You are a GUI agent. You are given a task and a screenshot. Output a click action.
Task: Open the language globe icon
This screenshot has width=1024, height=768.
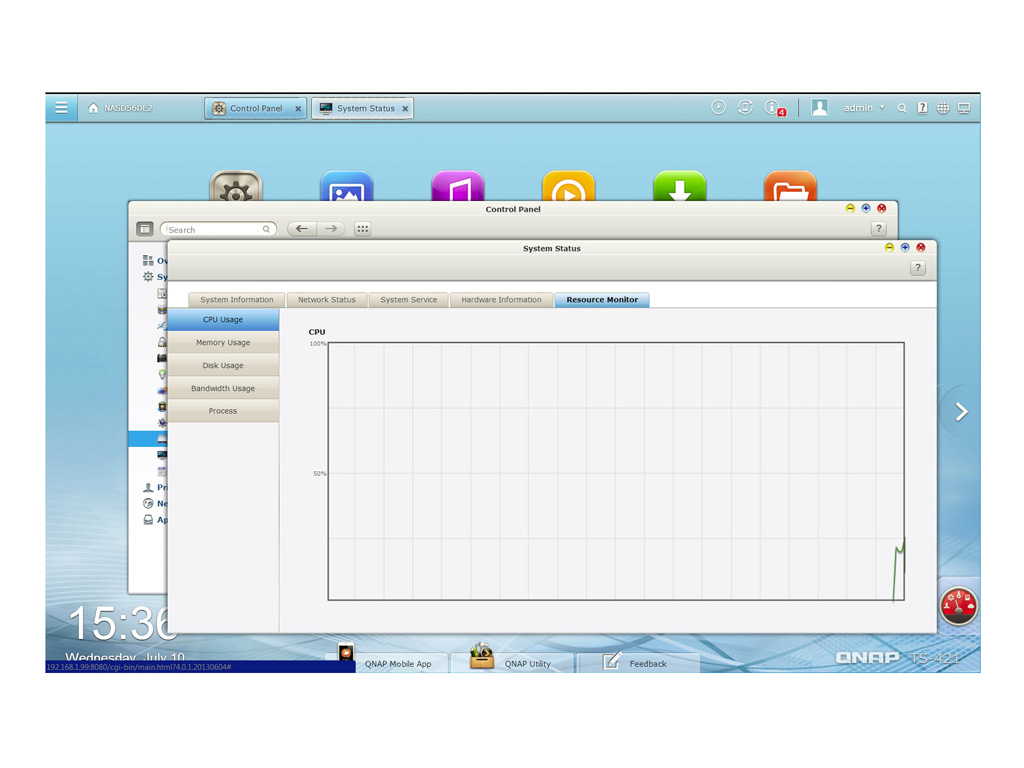pyautogui.click(x=943, y=108)
